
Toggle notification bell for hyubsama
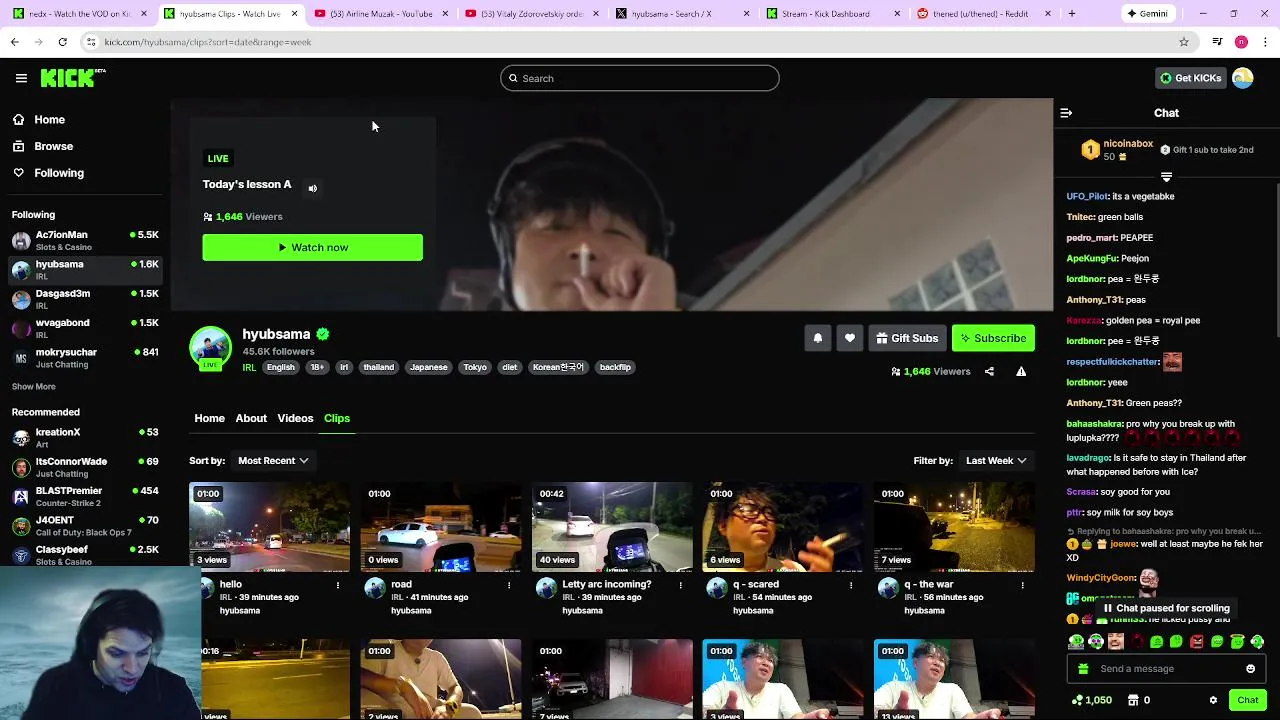coord(817,338)
